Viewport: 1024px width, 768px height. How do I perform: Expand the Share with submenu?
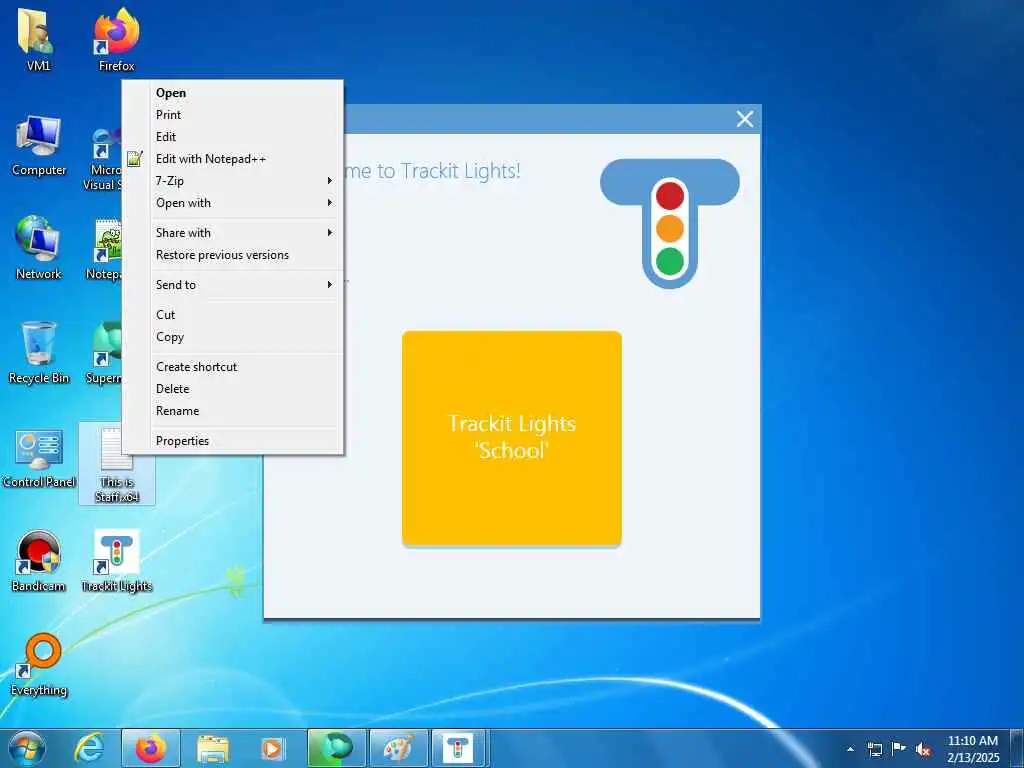tap(233, 233)
